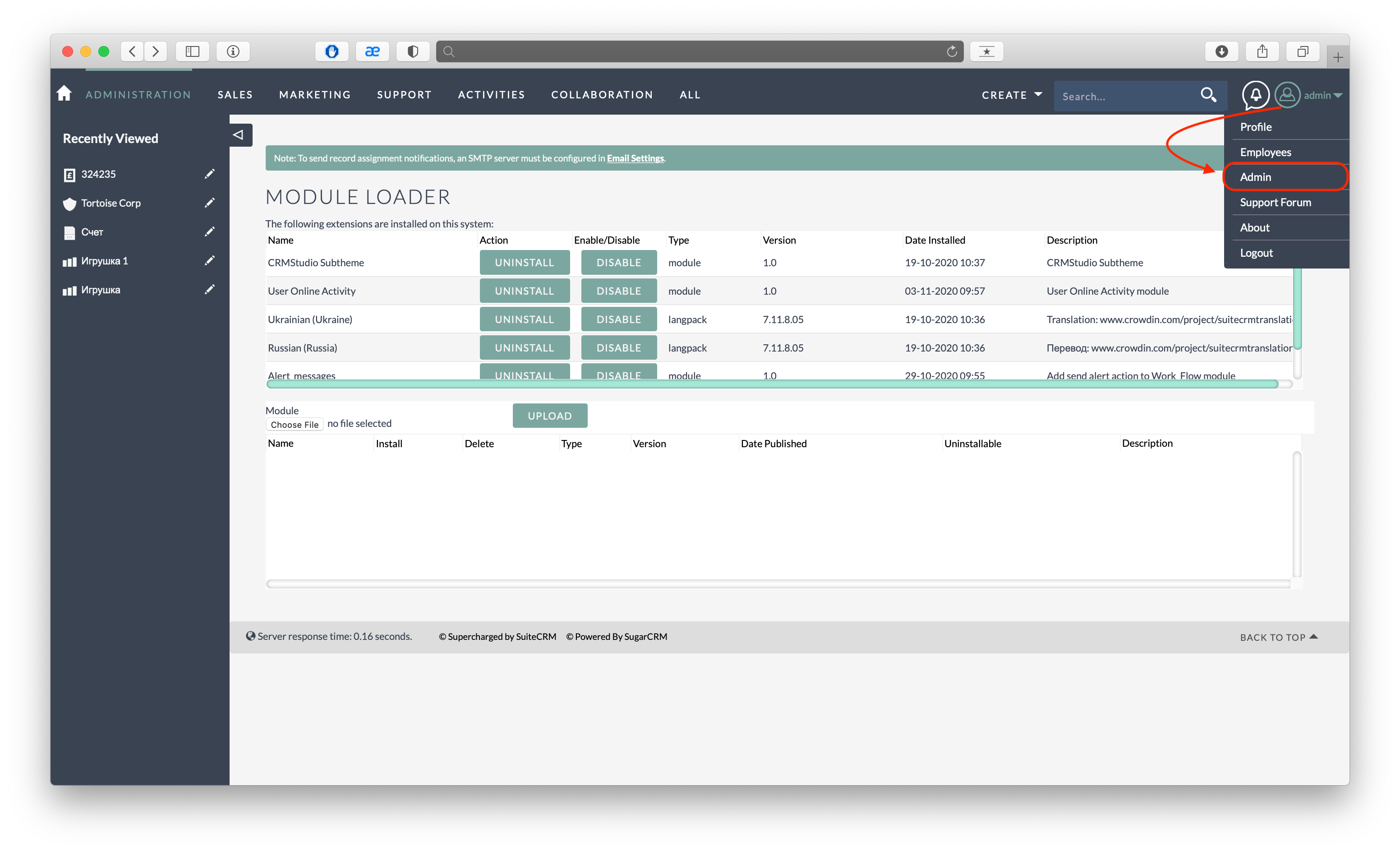Open the Email Settings link
This screenshot has height=852, width=1400.
click(x=635, y=158)
